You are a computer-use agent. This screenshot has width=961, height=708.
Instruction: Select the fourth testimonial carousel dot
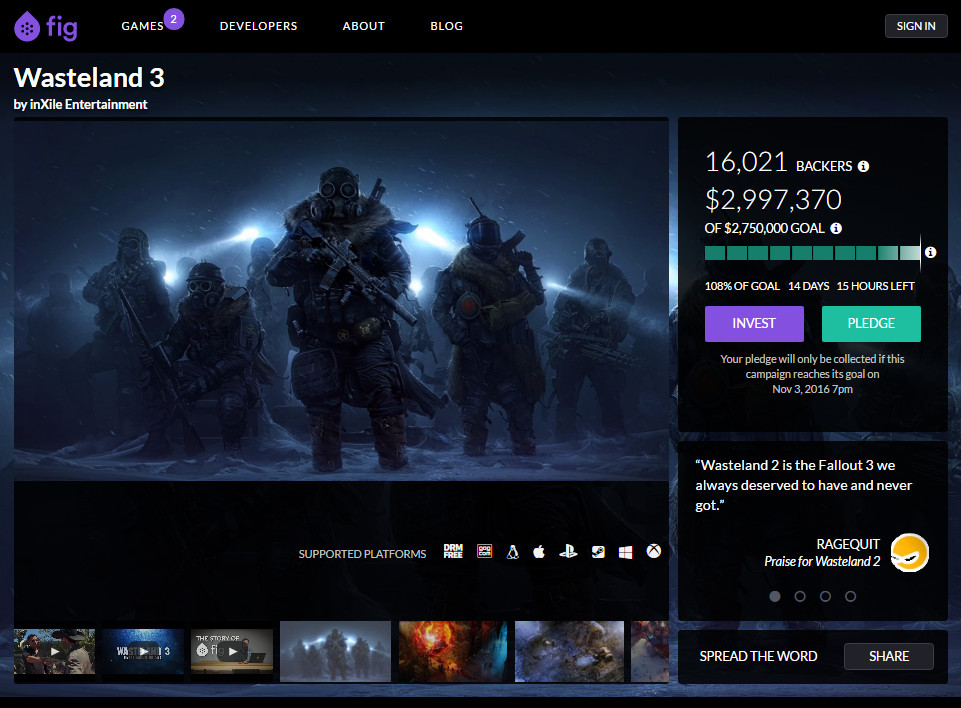[x=850, y=596]
